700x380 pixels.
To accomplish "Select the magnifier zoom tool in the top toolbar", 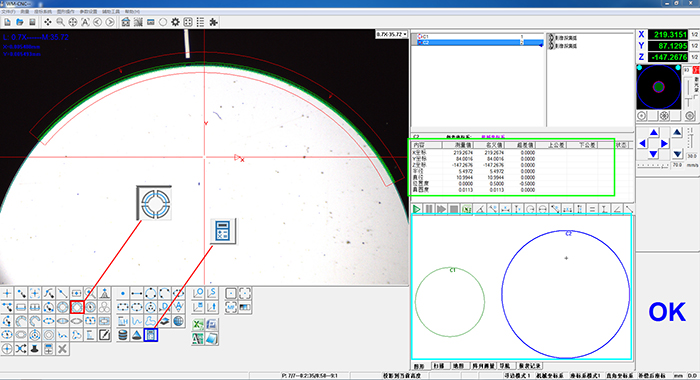I will (60, 22).
